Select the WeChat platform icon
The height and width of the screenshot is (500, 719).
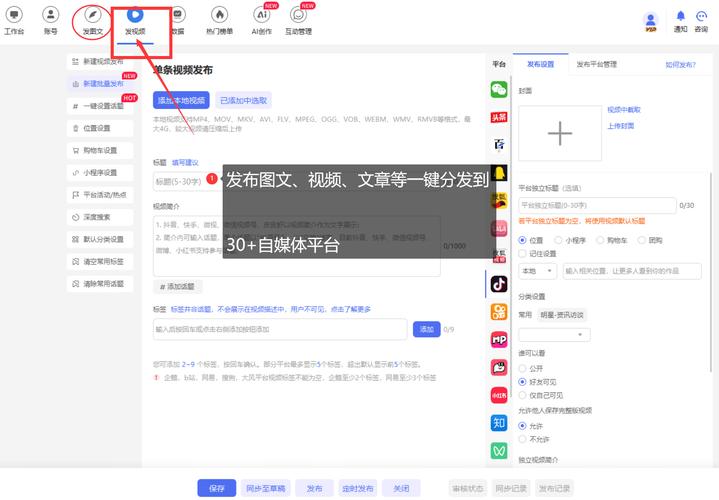pyautogui.click(x=498, y=89)
